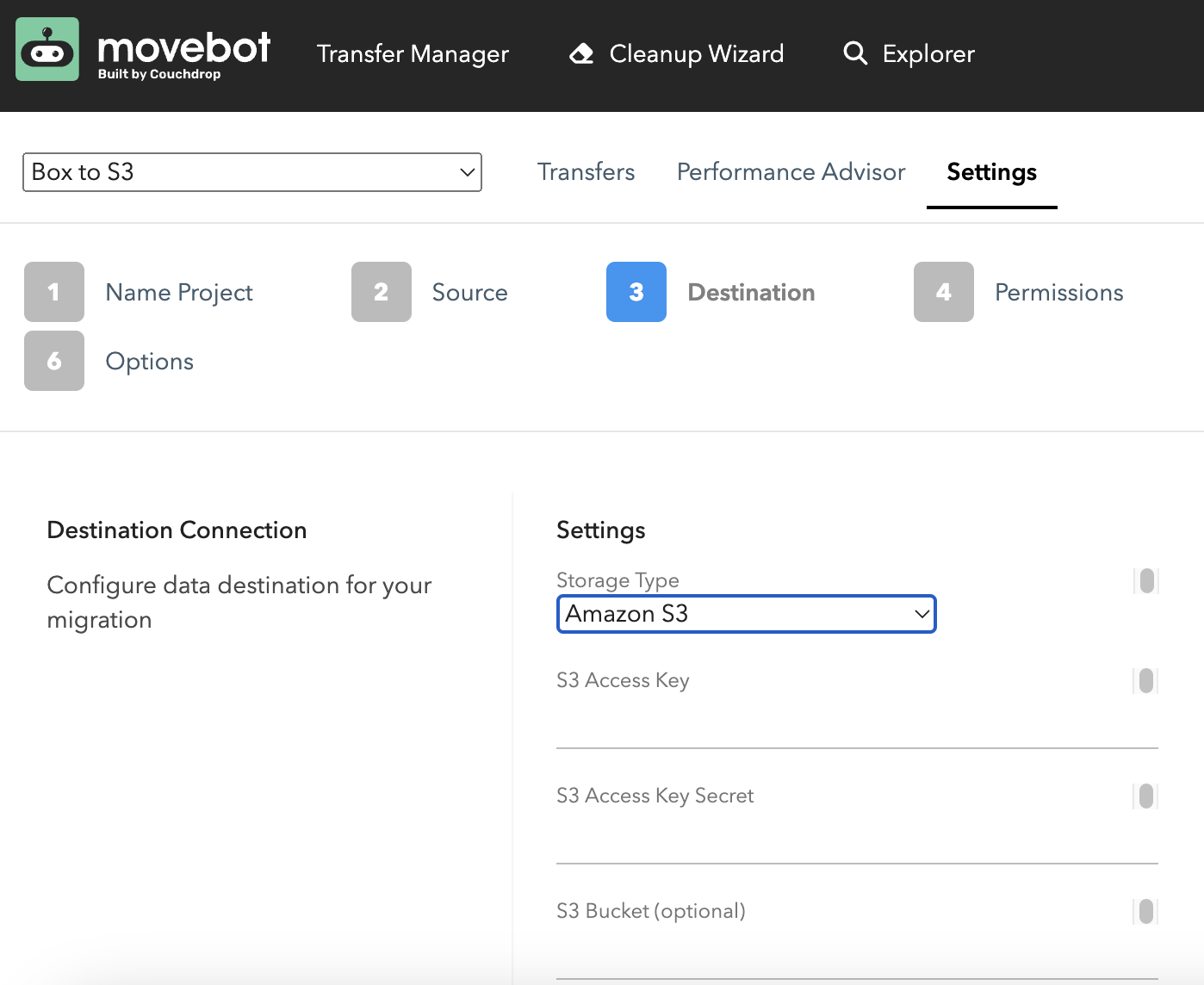Screen dimensions: 1204x985
Task: Open the Performance Advisor tab
Action: click(x=791, y=172)
